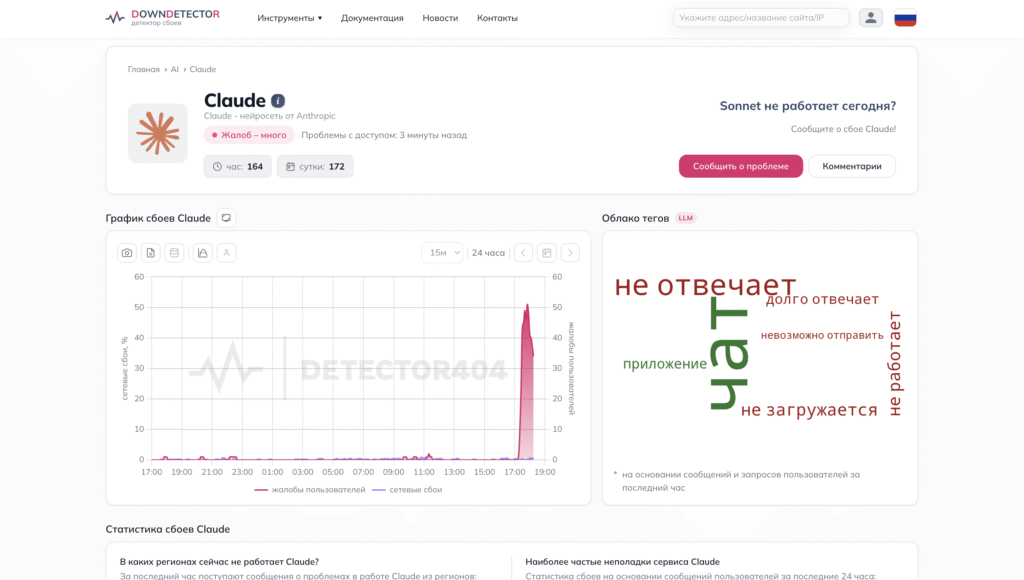The height and width of the screenshot is (580, 1024).
Task: Click the daily complaints counter 172
Action: click(315, 167)
